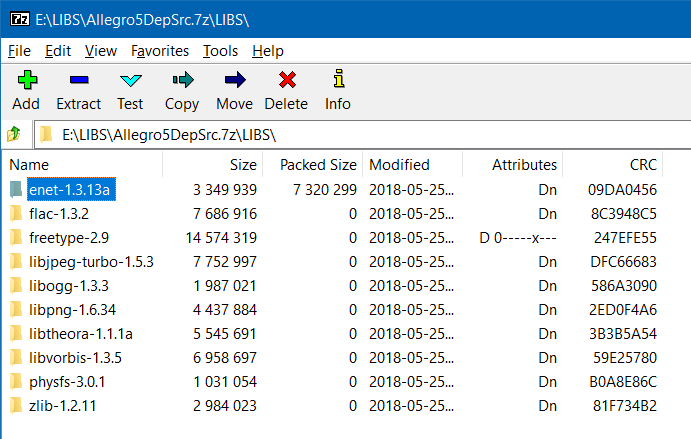Open Info with the yellow i icon

338,80
